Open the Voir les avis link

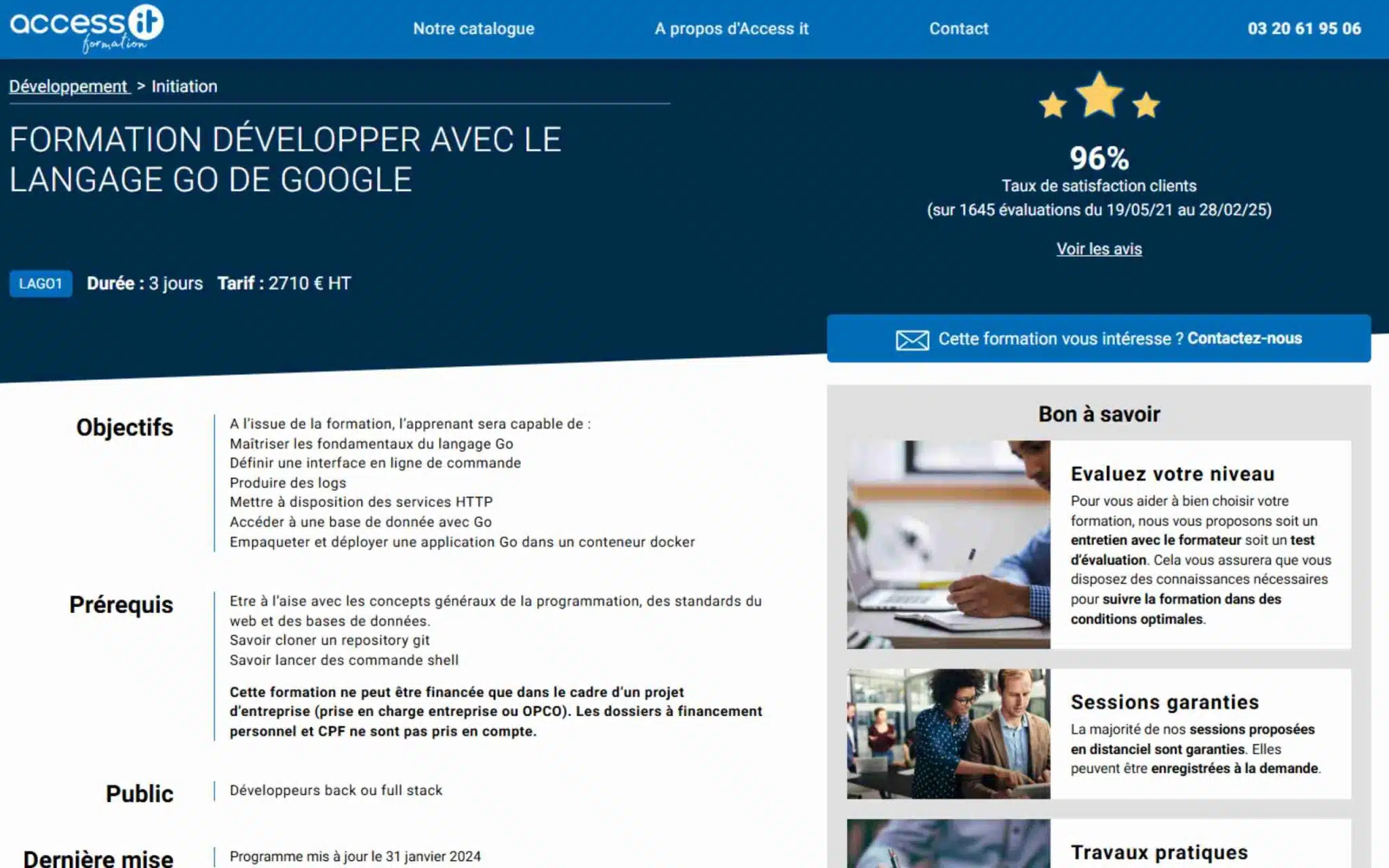(x=1099, y=249)
